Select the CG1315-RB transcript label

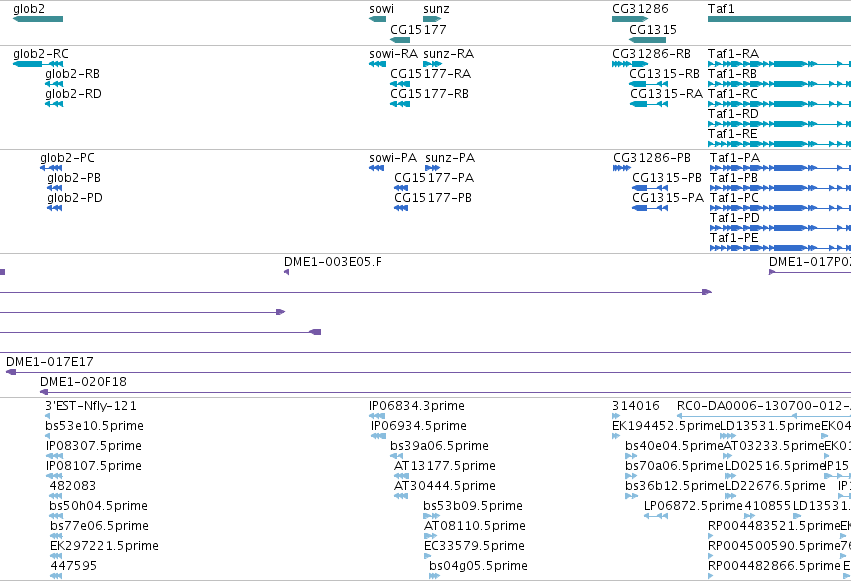664,74
